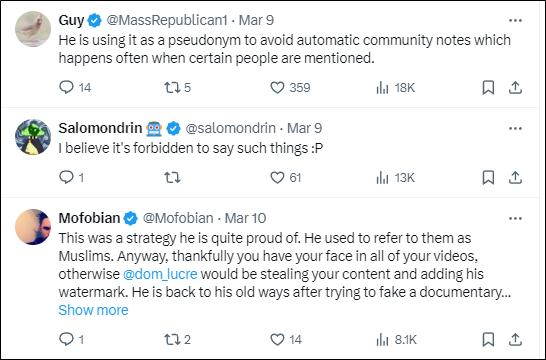The image size is (546, 360).
Task: Bookmark Guy's tweet
Action: click(488, 87)
